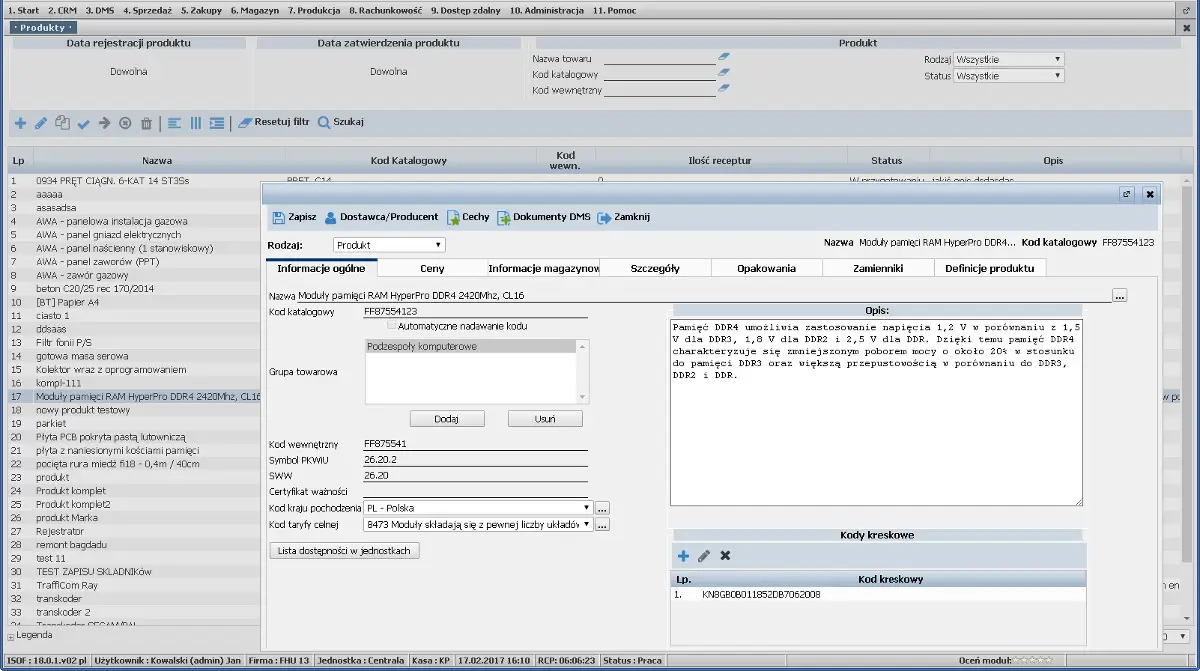Edit barcode with the pencil icon
This screenshot has width=1200, height=671.
[x=704, y=556]
